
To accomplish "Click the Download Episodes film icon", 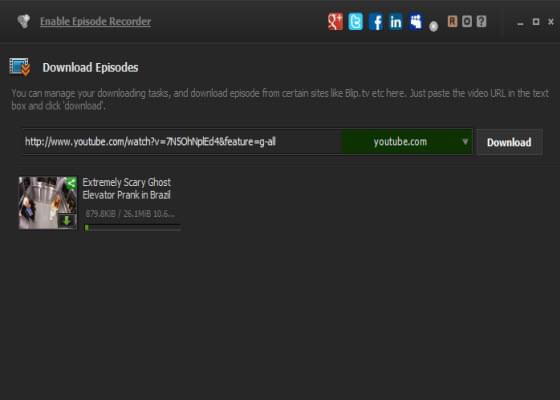I will pos(20,67).
